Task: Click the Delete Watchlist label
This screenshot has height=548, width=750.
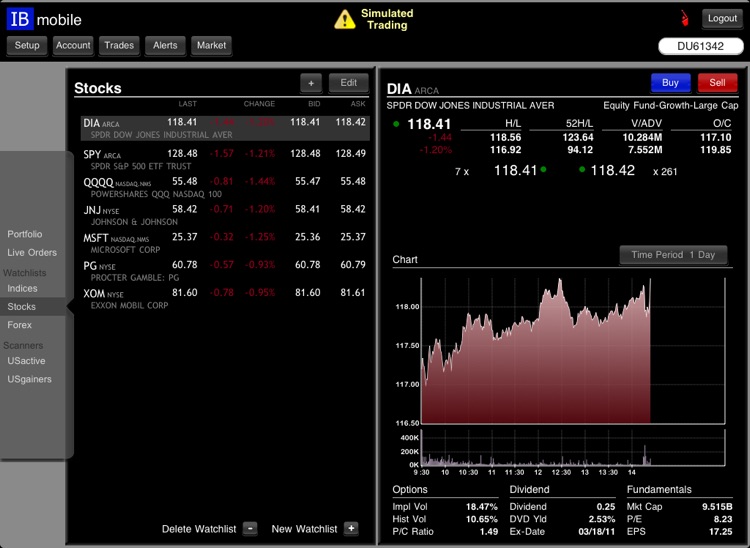Action: (x=199, y=529)
